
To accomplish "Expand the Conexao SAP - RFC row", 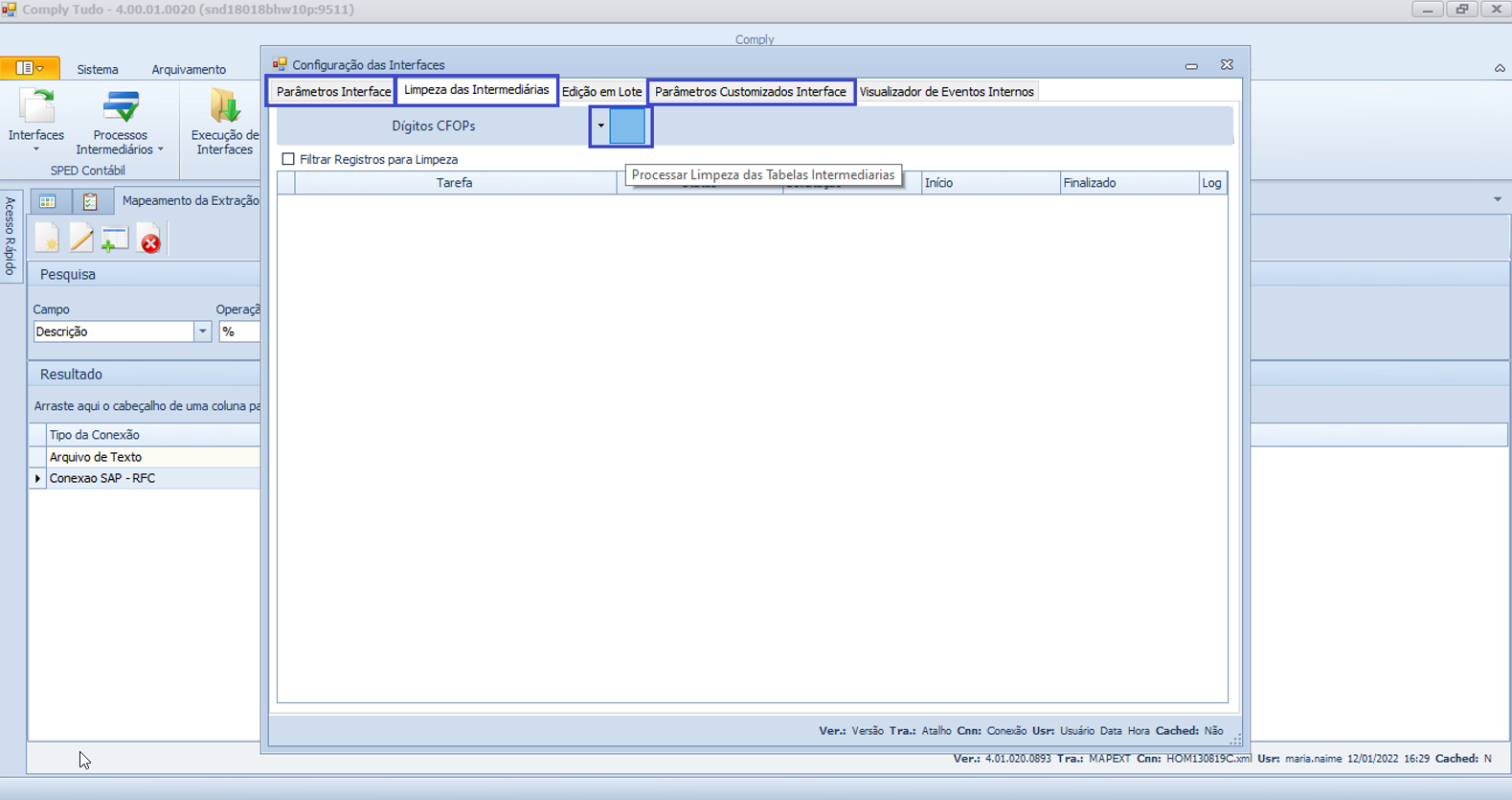I will (x=37, y=478).
